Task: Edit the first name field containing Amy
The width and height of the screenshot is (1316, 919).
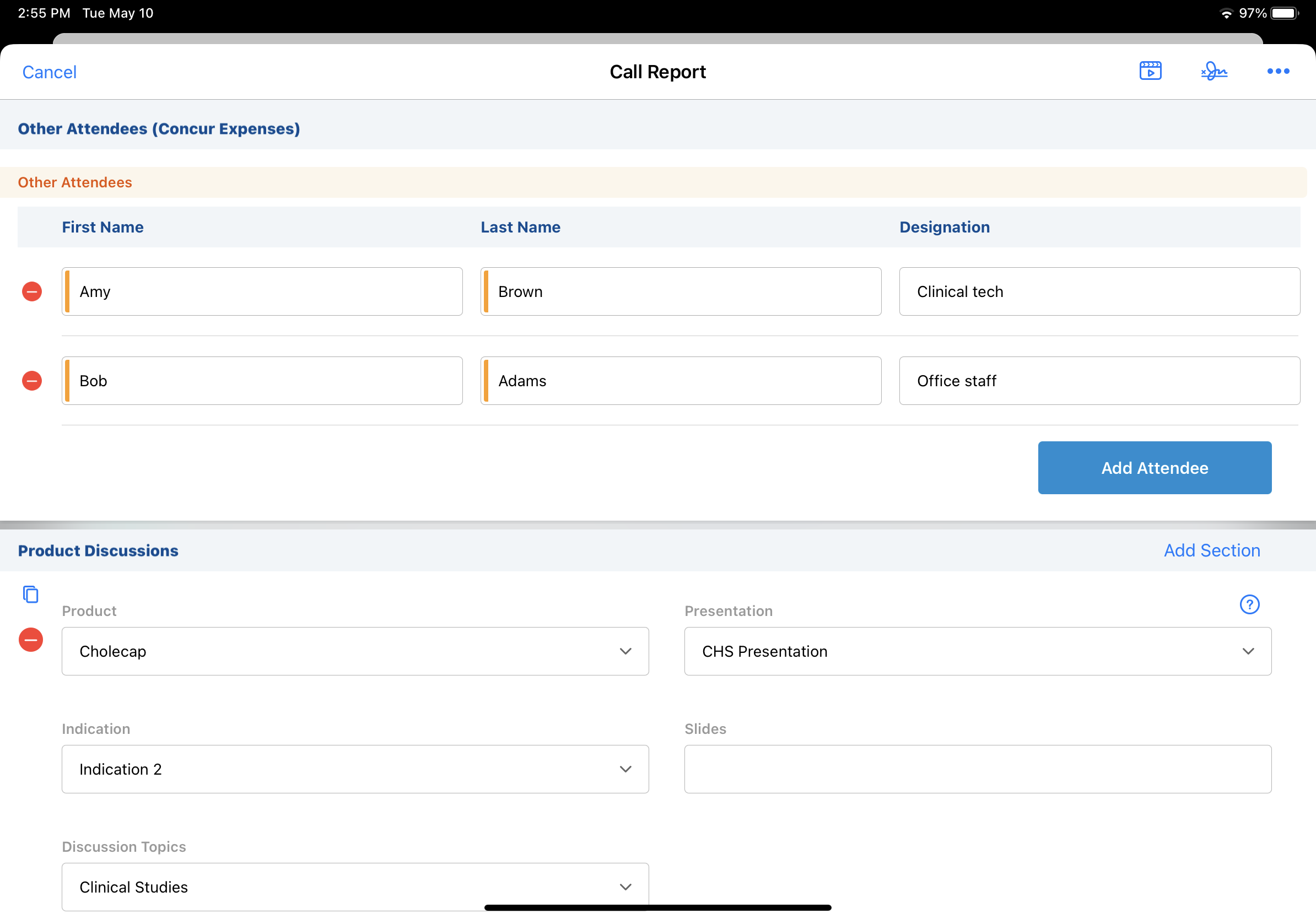Action: point(263,291)
